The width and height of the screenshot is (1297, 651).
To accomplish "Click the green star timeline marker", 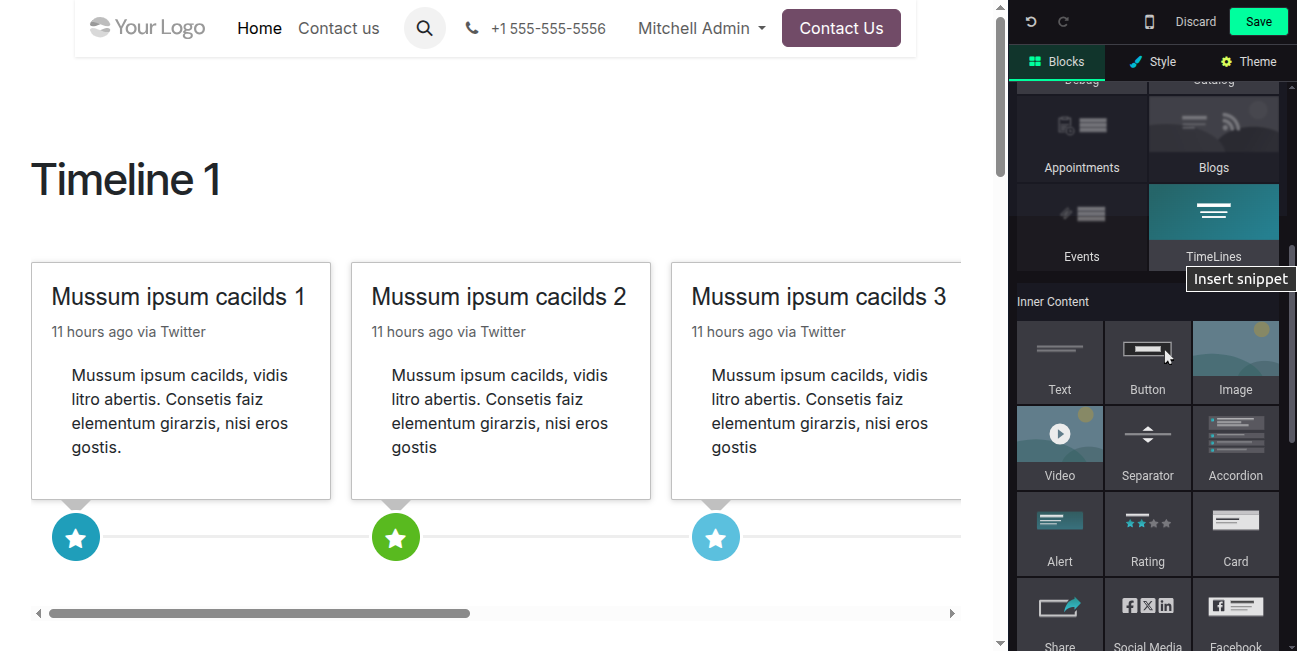I will click(x=396, y=538).
